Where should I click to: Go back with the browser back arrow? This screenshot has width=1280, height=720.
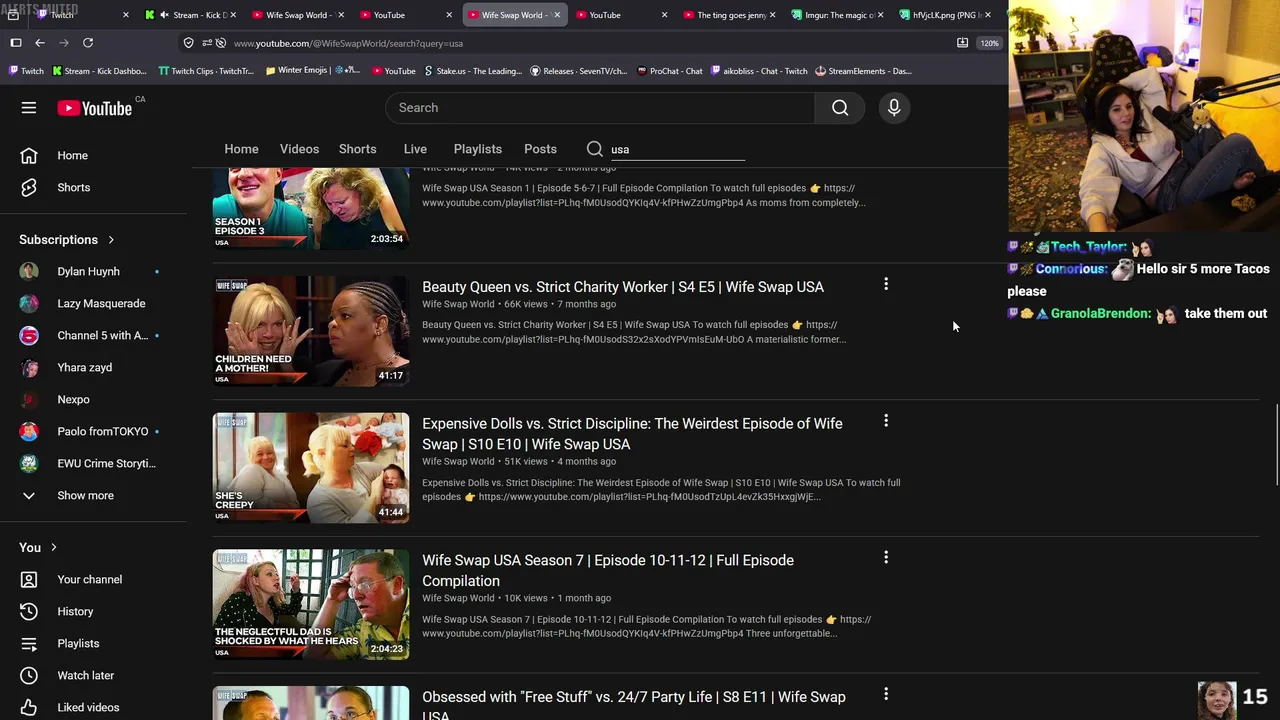[x=40, y=43]
